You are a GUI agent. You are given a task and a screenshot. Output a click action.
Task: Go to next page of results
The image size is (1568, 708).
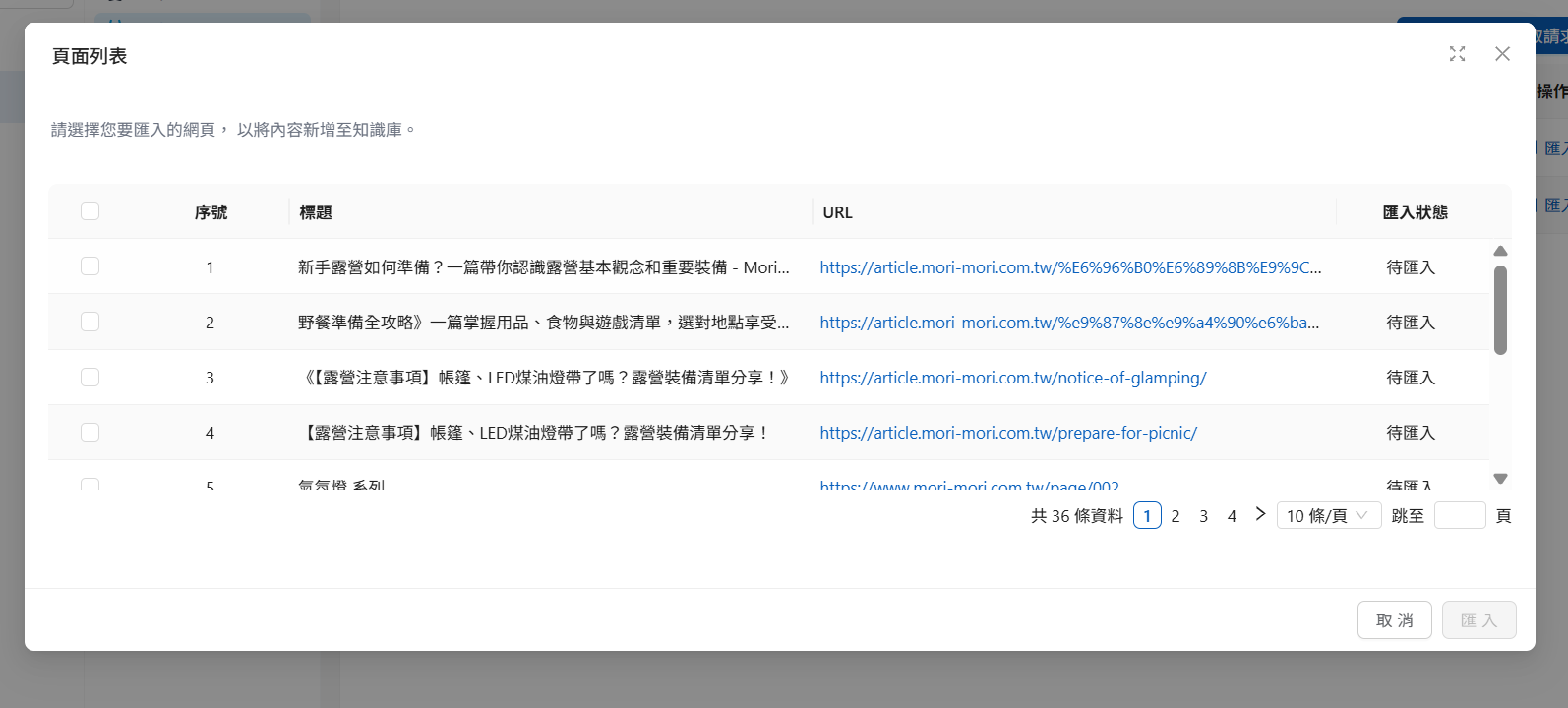pos(1260,514)
